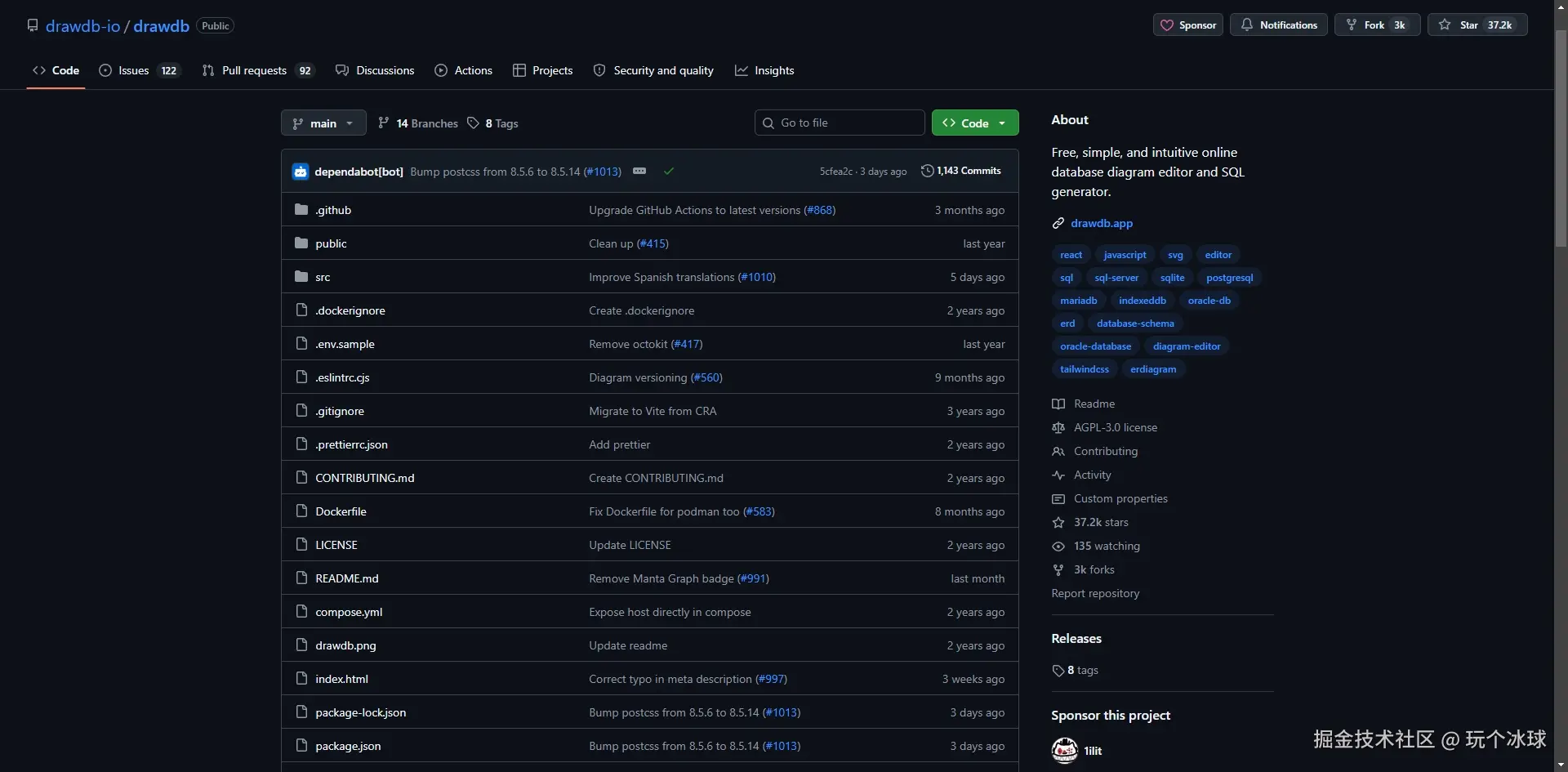This screenshot has width=1568, height=772.
Task: Open the package-lock.json file
Action: tap(360, 712)
